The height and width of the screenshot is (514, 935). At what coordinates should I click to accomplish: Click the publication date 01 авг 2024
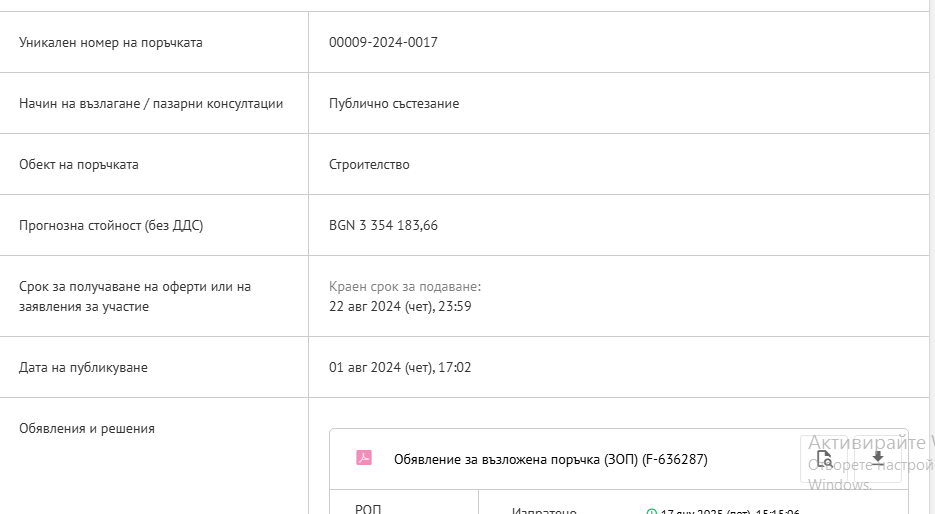(x=400, y=367)
